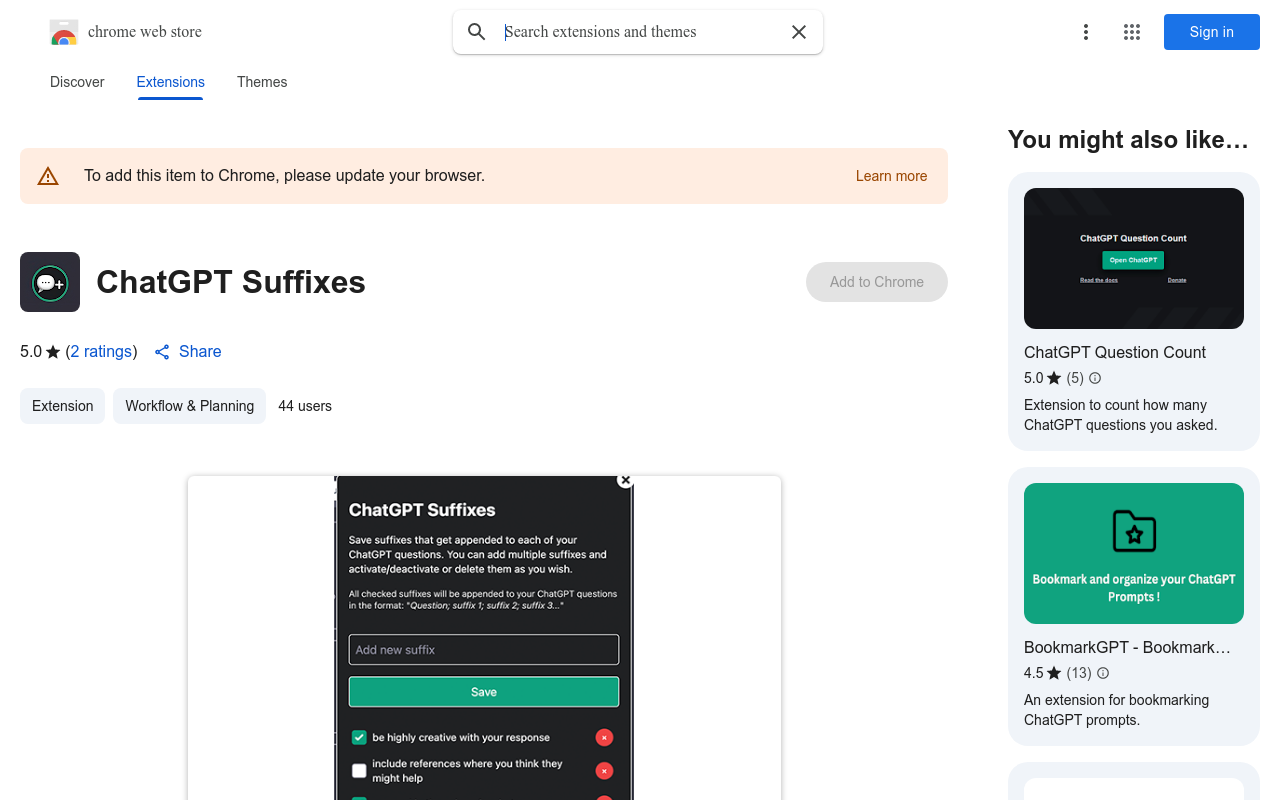Click the Extension category chip
Screen dimensions: 1280x800
point(62,406)
